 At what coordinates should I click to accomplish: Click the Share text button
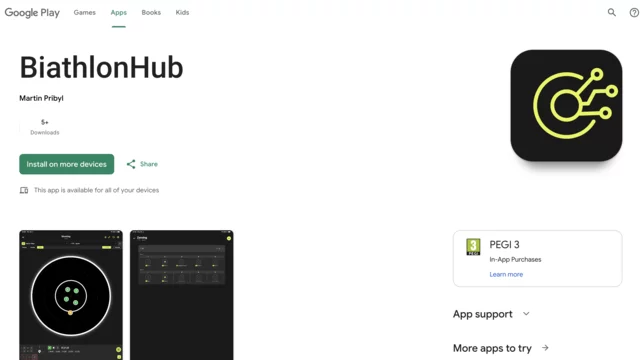coord(149,164)
